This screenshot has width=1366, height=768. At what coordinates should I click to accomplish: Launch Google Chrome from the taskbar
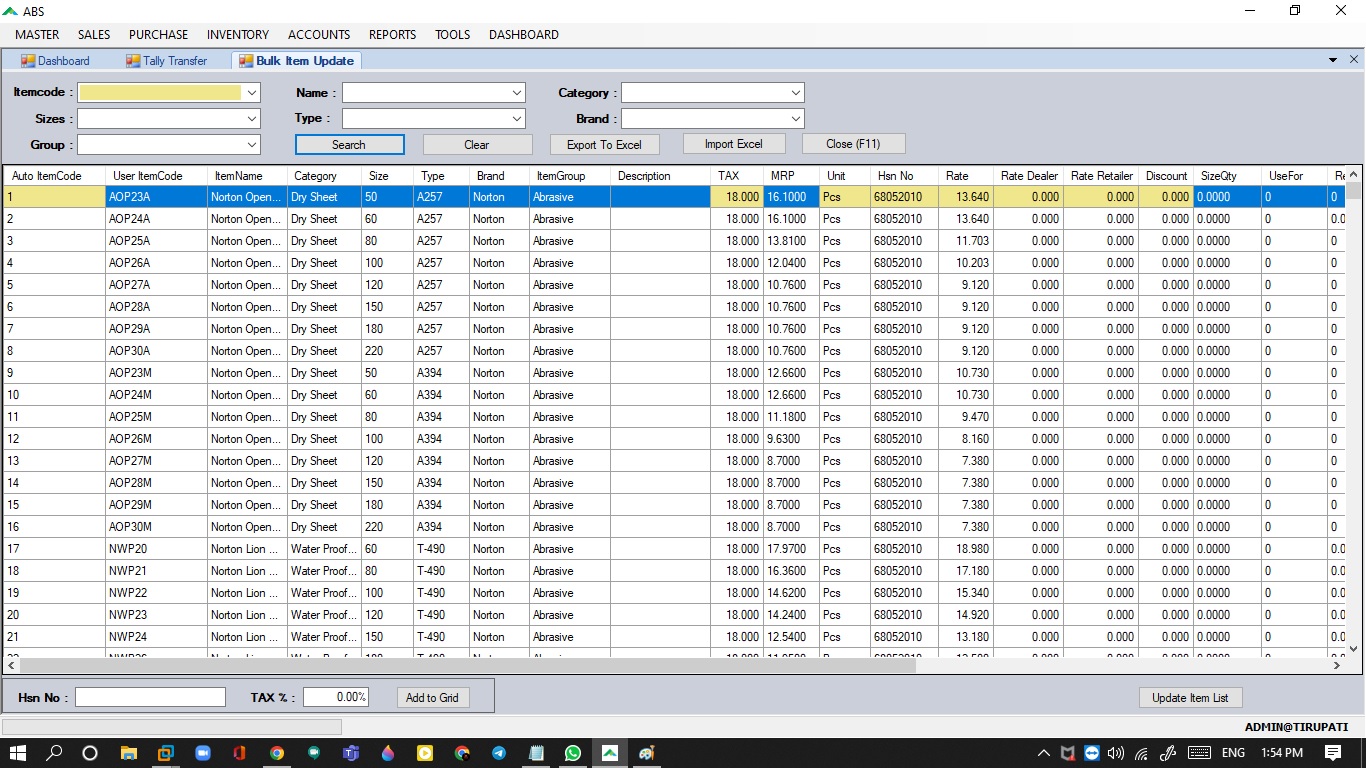click(x=277, y=753)
